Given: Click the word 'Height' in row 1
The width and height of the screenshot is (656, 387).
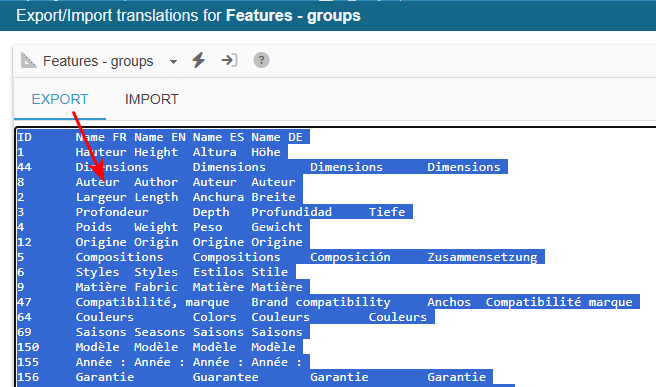Looking at the screenshot, I should pyautogui.click(x=156, y=152).
